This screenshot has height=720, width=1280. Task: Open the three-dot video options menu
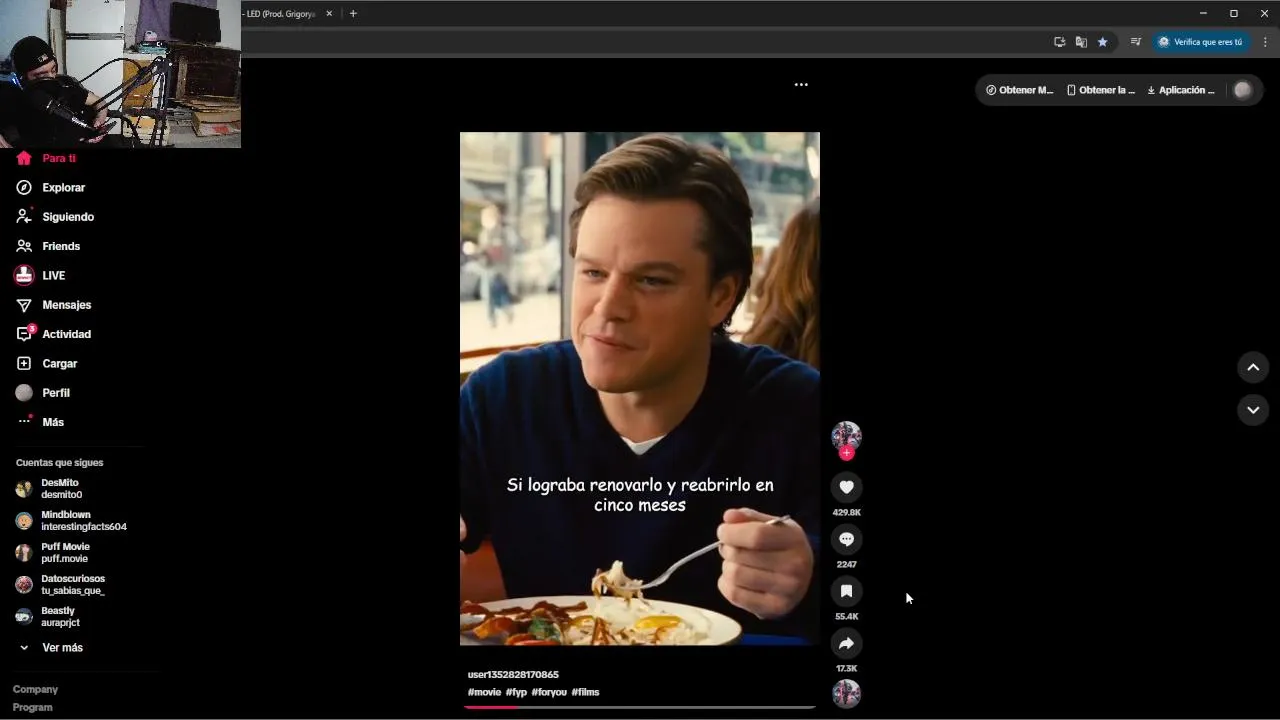click(x=801, y=85)
